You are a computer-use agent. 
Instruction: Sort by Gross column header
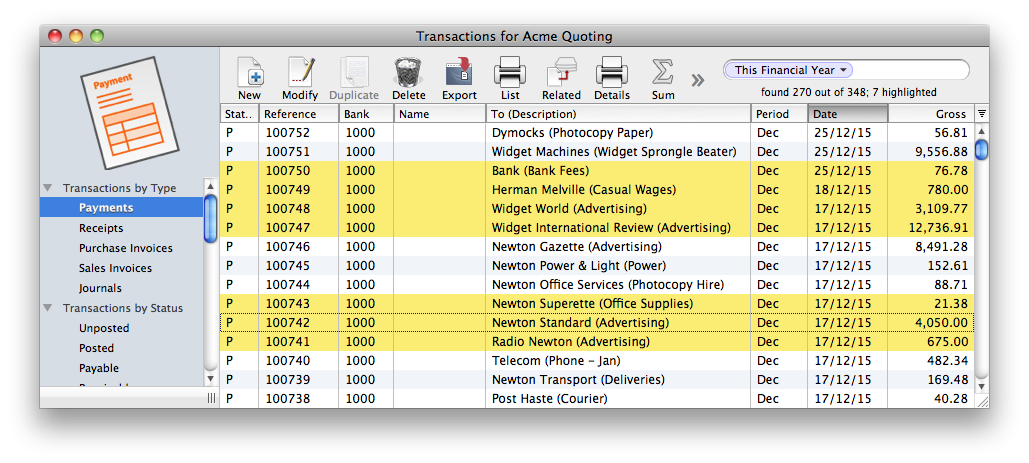931,114
